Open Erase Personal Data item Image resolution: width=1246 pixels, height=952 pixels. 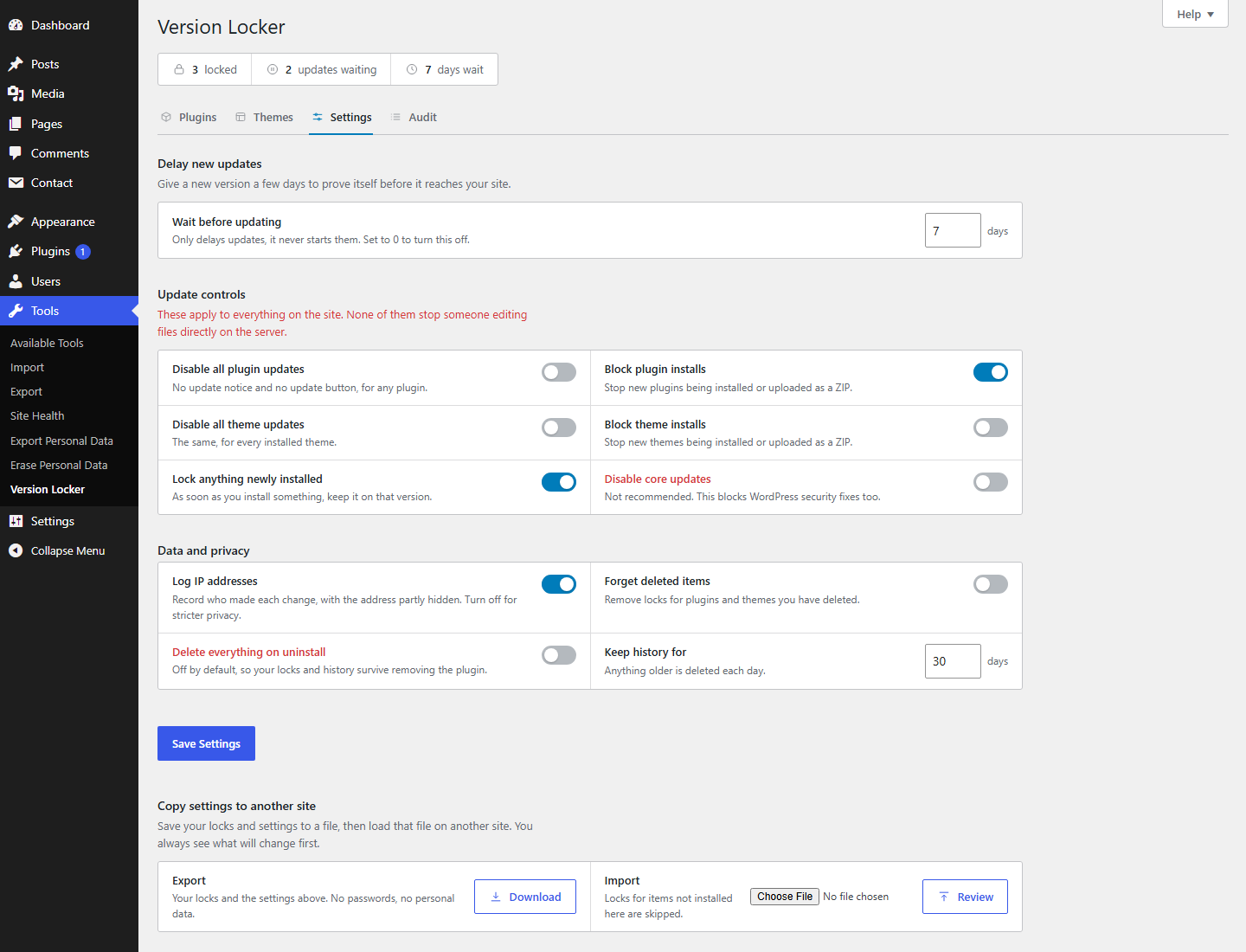coord(69,465)
